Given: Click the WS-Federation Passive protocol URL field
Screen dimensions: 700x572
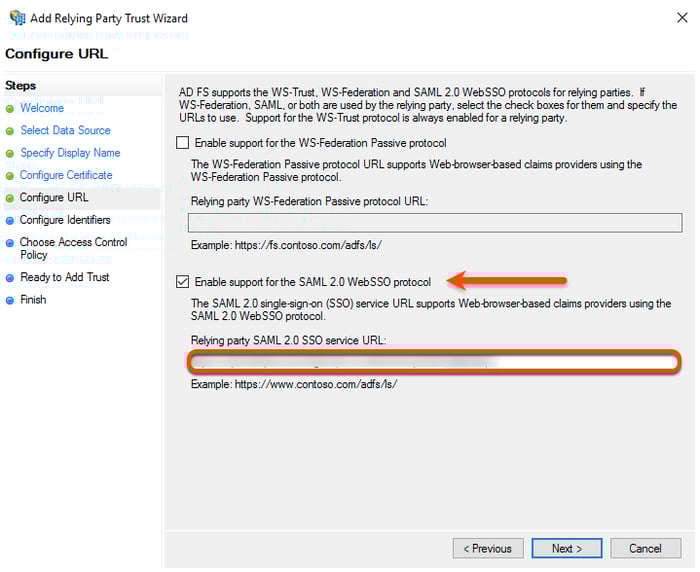Looking at the screenshot, I should [435, 222].
